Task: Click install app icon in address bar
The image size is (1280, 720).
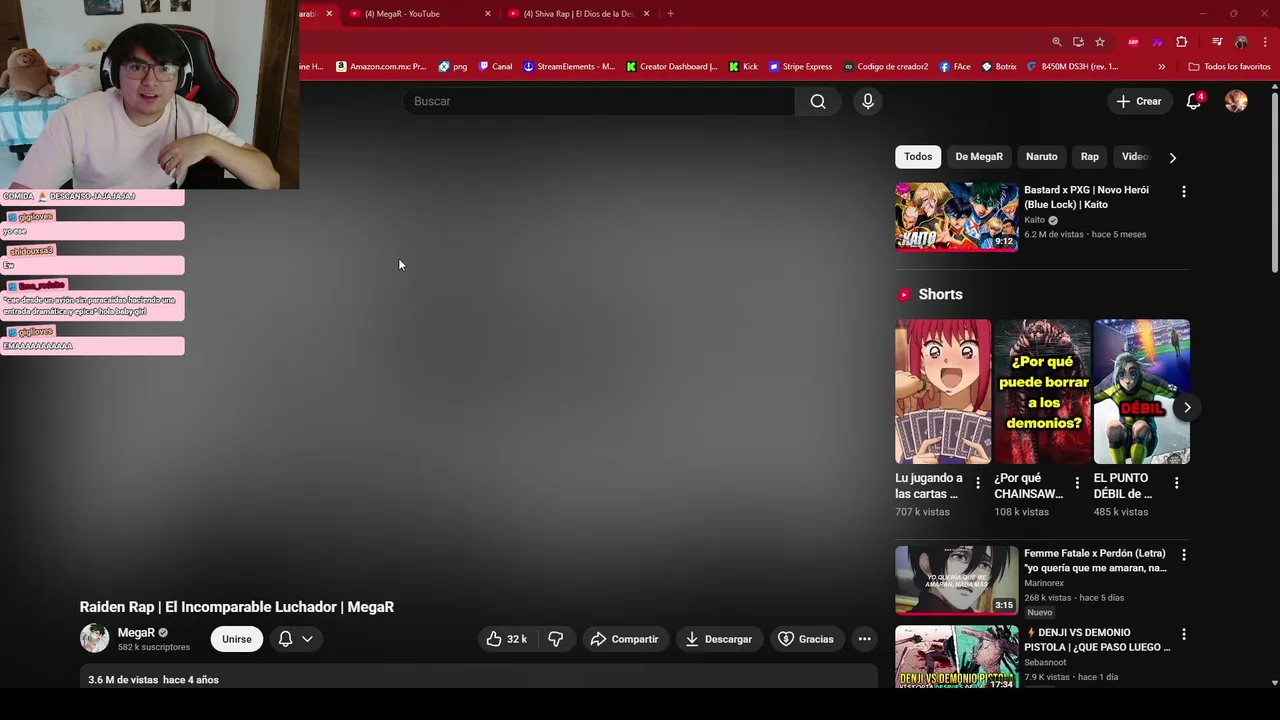Action: 1078,42
